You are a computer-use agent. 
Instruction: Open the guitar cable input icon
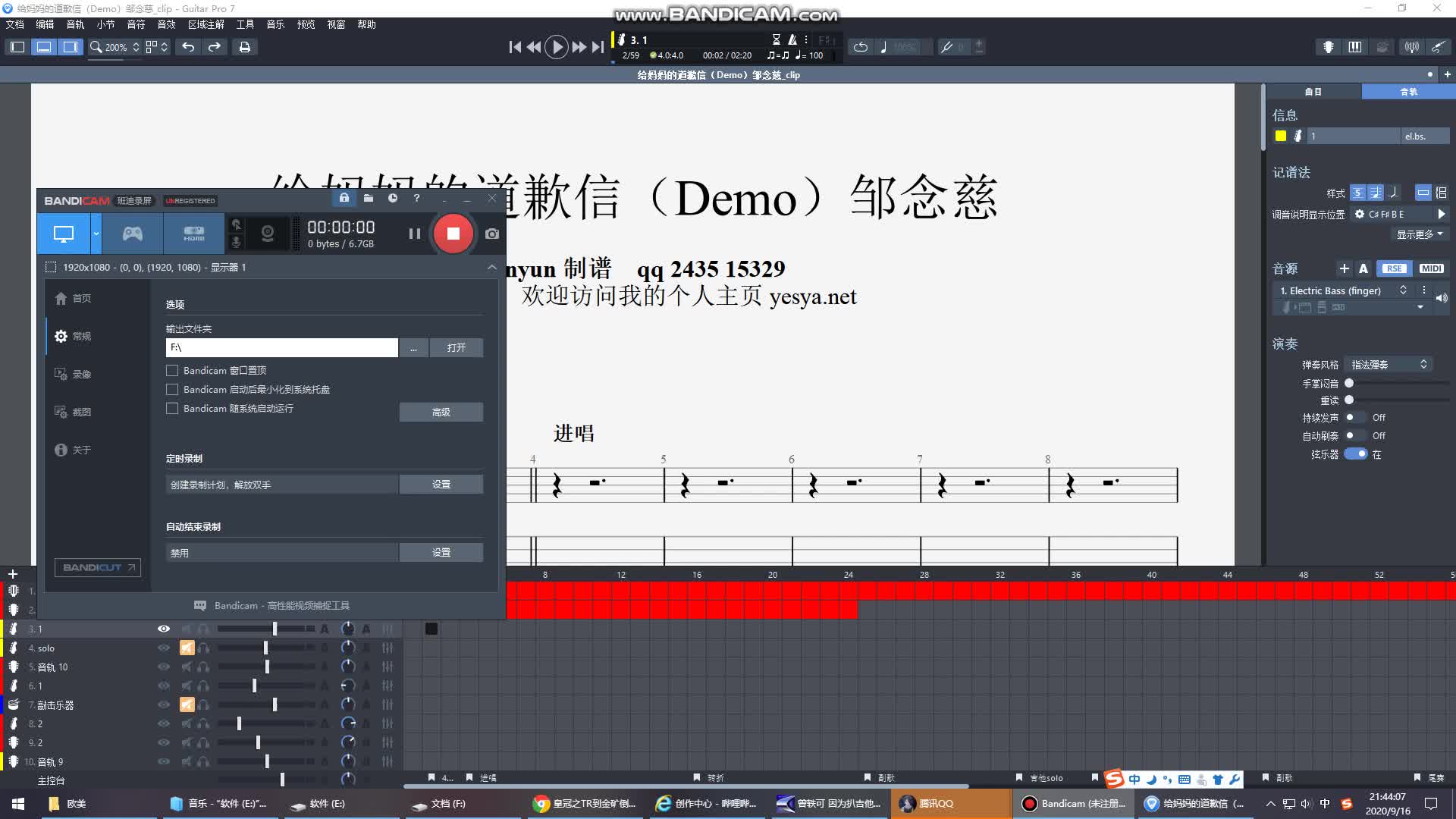[x=1438, y=47]
